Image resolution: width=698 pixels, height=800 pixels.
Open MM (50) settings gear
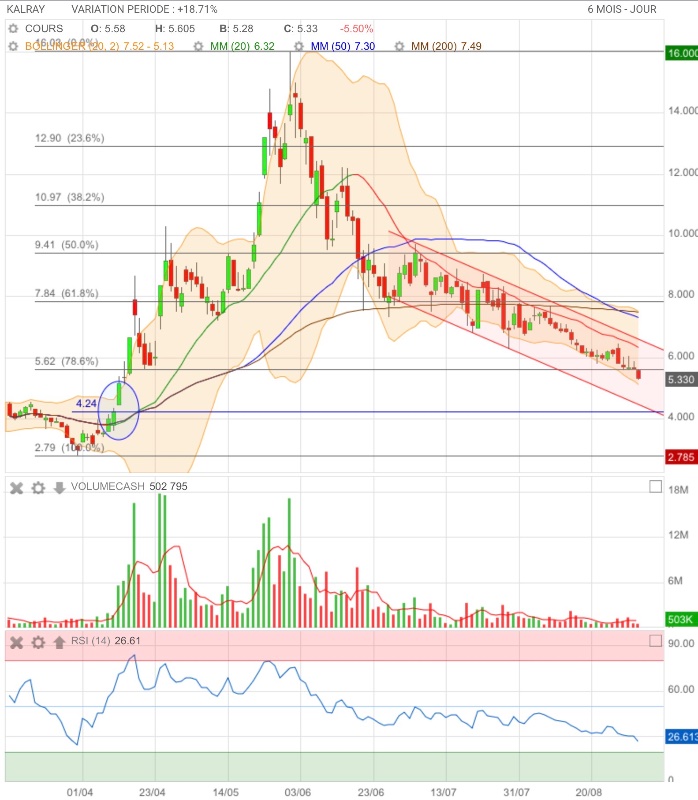(x=298, y=46)
